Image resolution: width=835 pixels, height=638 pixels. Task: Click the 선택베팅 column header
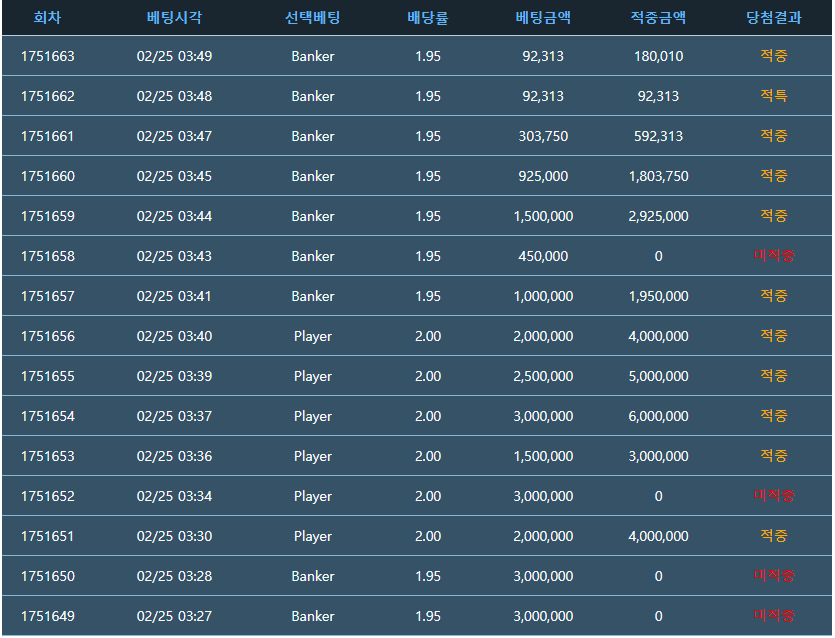click(313, 18)
